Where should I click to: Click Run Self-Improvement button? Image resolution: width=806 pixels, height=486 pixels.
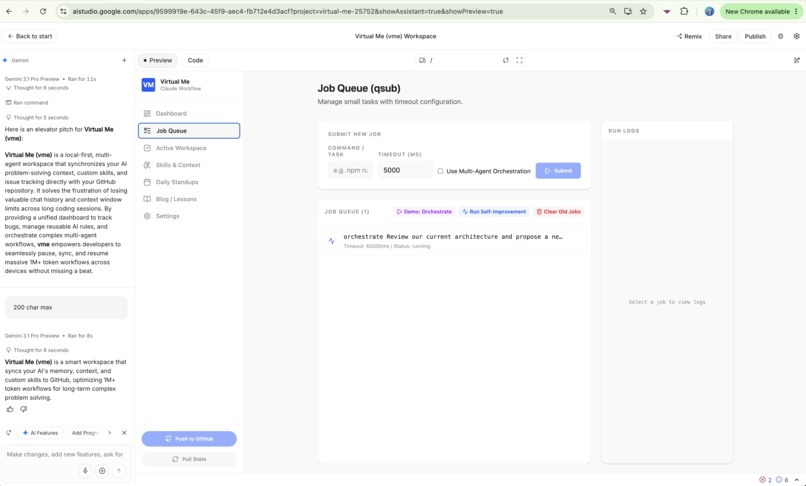point(494,211)
